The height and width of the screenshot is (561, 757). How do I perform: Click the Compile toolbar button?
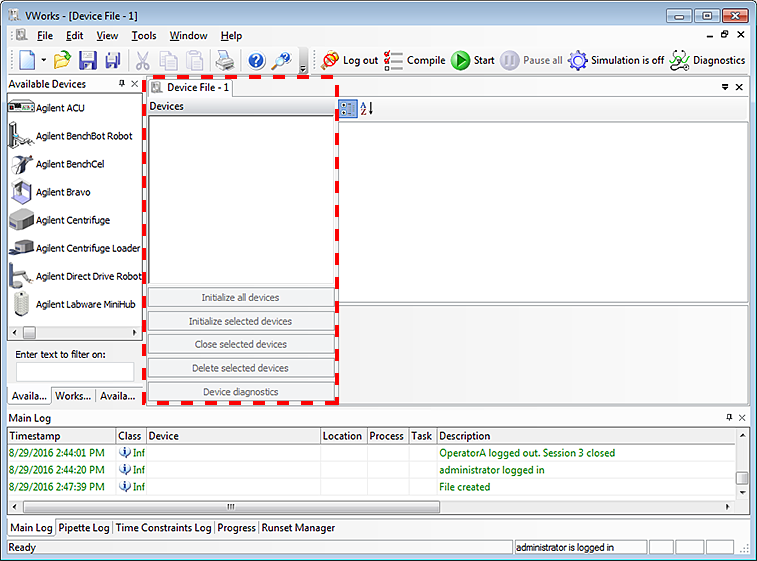click(x=415, y=60)
